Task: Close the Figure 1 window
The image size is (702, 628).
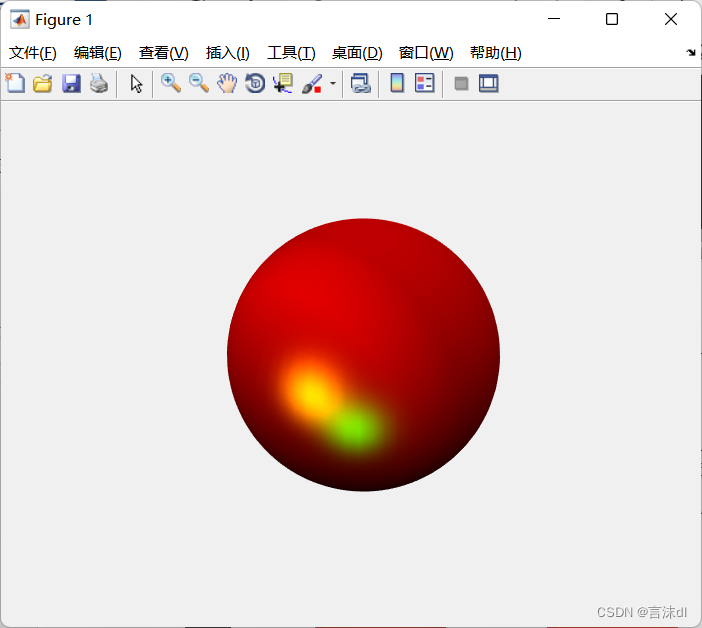Action: pos(671,19)
